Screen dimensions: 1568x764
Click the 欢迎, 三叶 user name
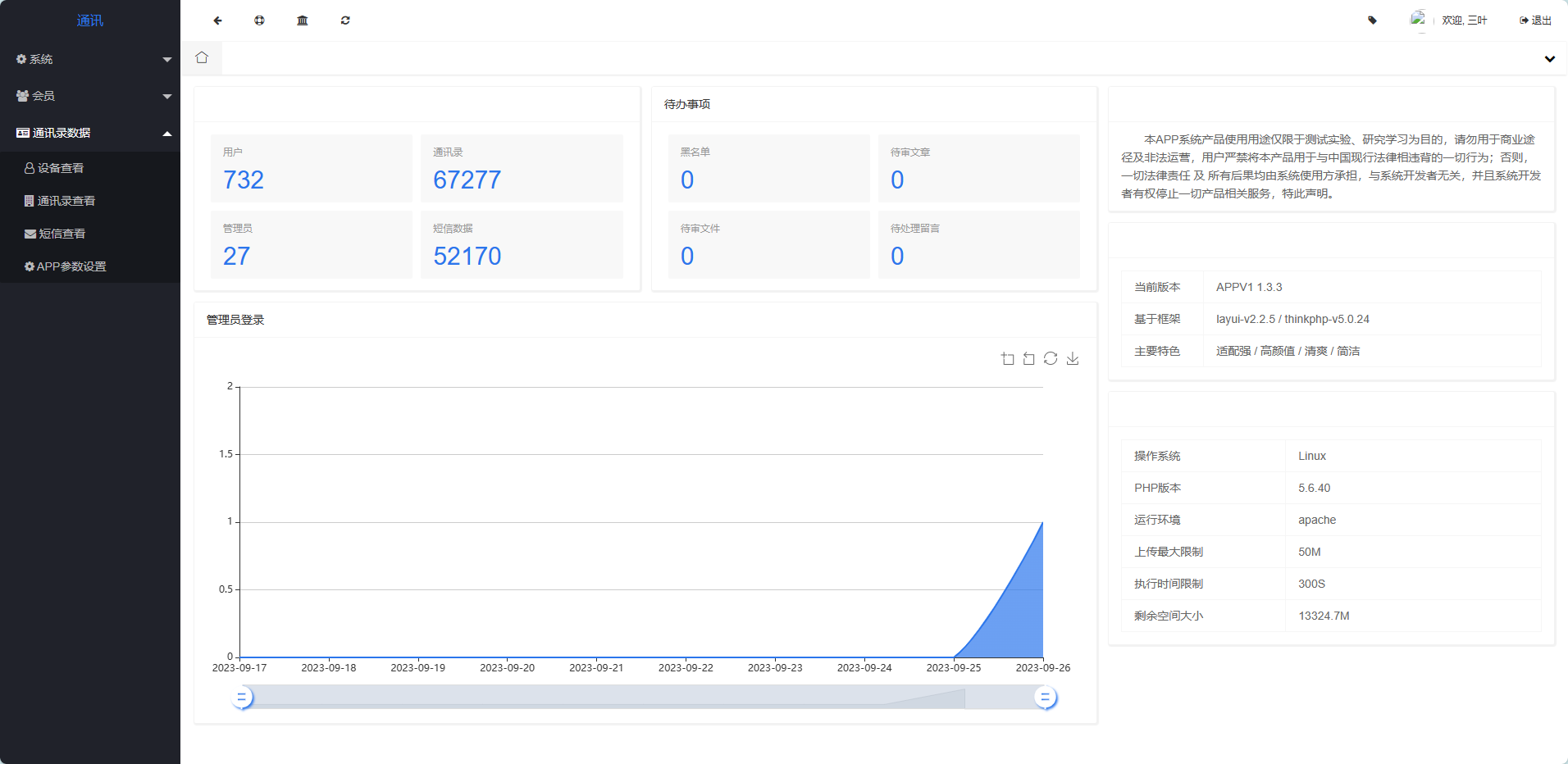(x=1464, y=20)
